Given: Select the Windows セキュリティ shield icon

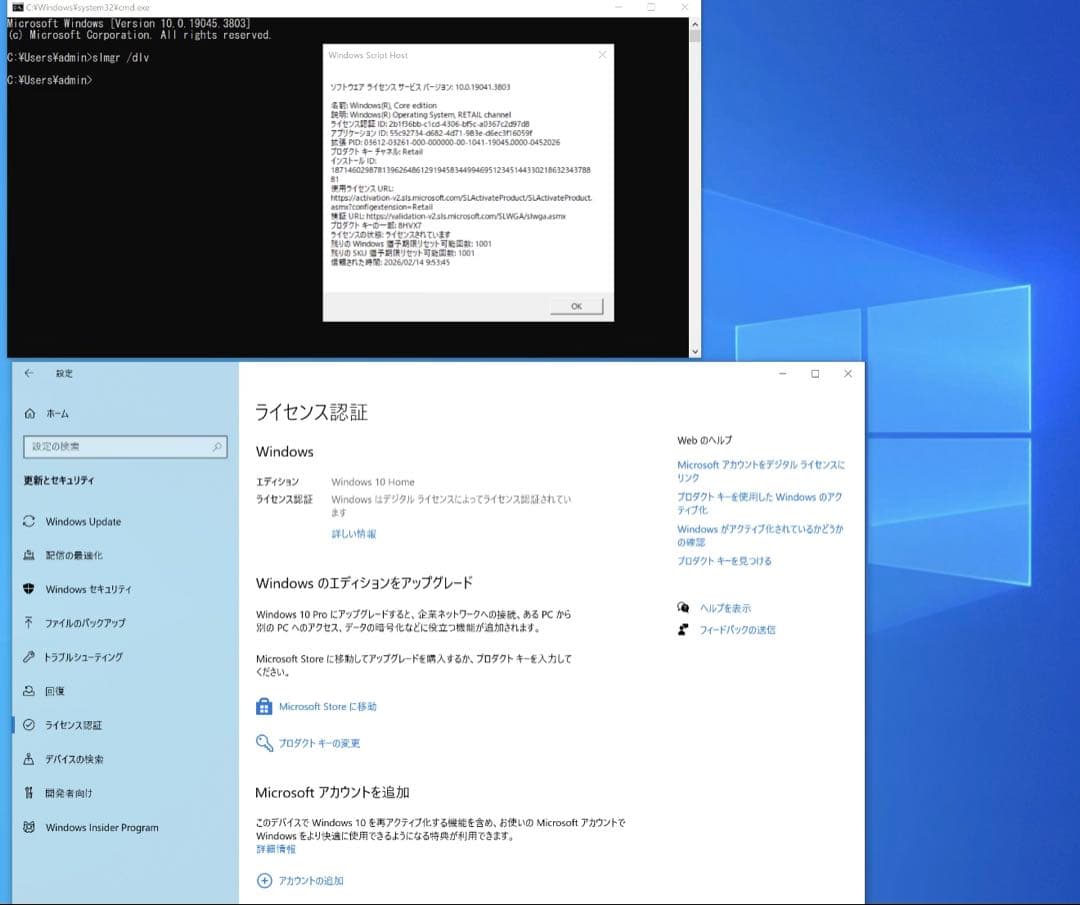Looking at the screenshot, I should pyautogui.click(x=29, y=589).
